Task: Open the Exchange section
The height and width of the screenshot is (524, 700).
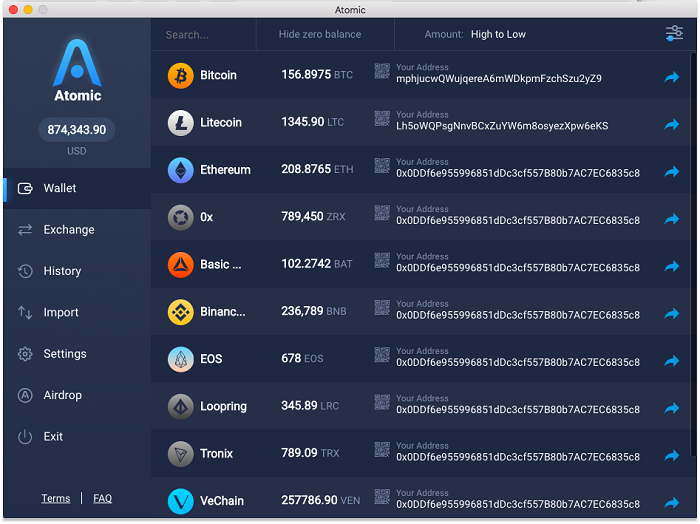Action: [x=77, y=230]
